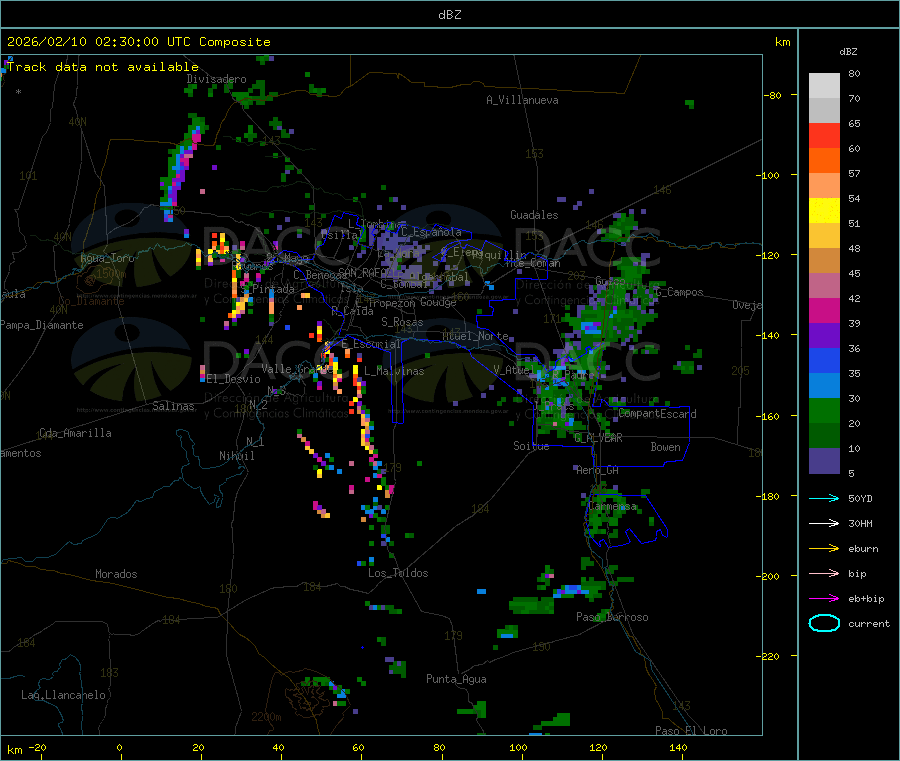Click the Los_Toldos map label
The image size is (900, 761).
click(x=398, y=573)
